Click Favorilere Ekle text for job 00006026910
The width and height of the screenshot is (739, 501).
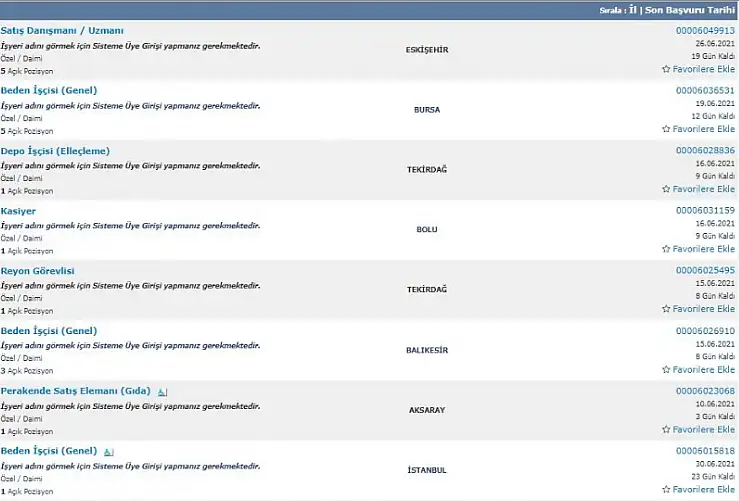[704, 370]
